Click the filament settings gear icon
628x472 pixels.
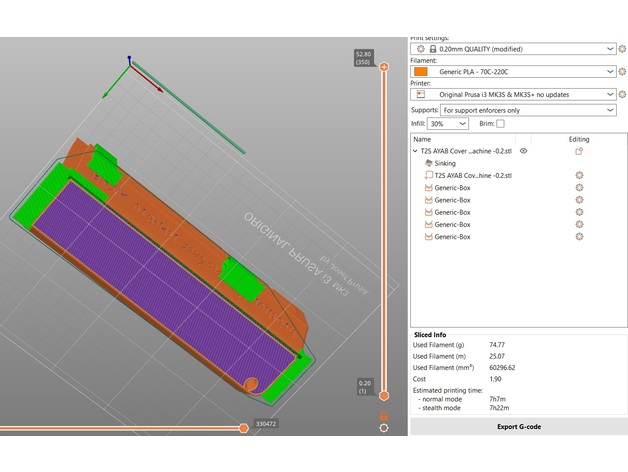(620, 71)
